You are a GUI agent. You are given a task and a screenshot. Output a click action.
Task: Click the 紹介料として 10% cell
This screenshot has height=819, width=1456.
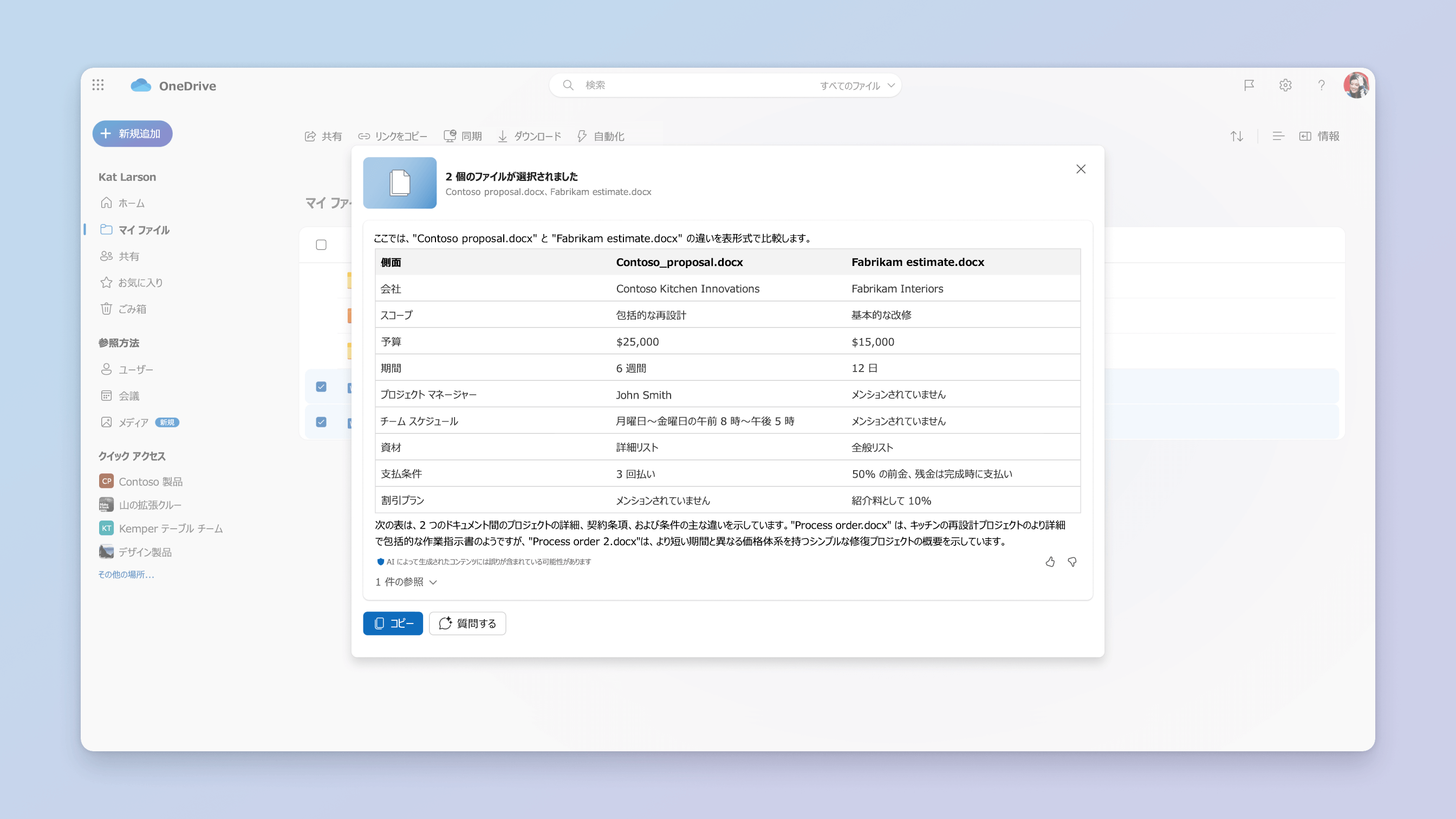tap(892, 501)
